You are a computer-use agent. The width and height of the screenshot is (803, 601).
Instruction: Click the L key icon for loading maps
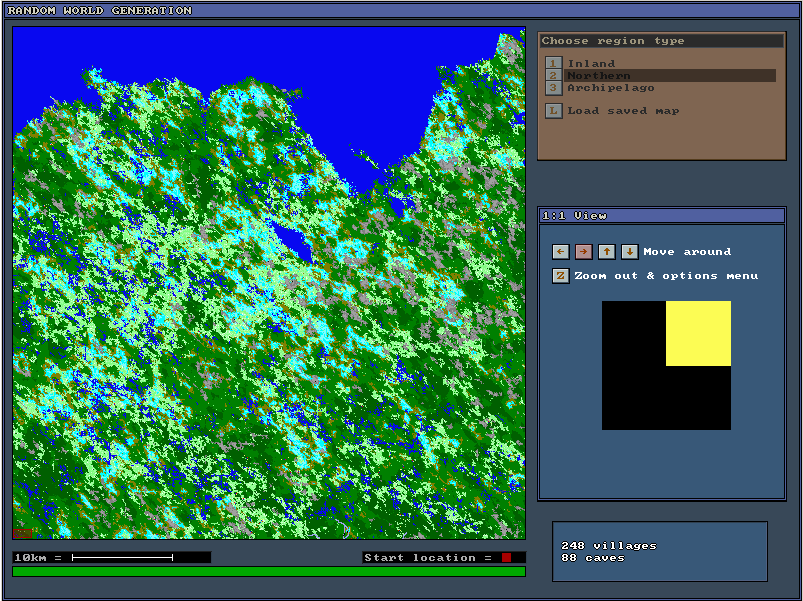coord(553,111)
